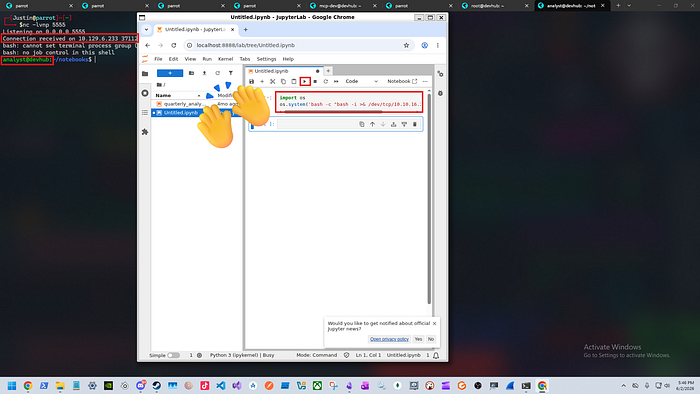This screenshot has height=394, width=700.
Task: Click the Open privacy policy link
Action: [x=389, y=339]
